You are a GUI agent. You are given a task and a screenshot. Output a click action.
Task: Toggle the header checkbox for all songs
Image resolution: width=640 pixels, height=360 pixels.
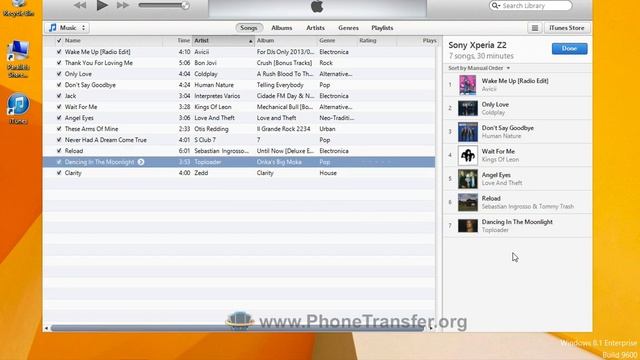tap(59, 40)
